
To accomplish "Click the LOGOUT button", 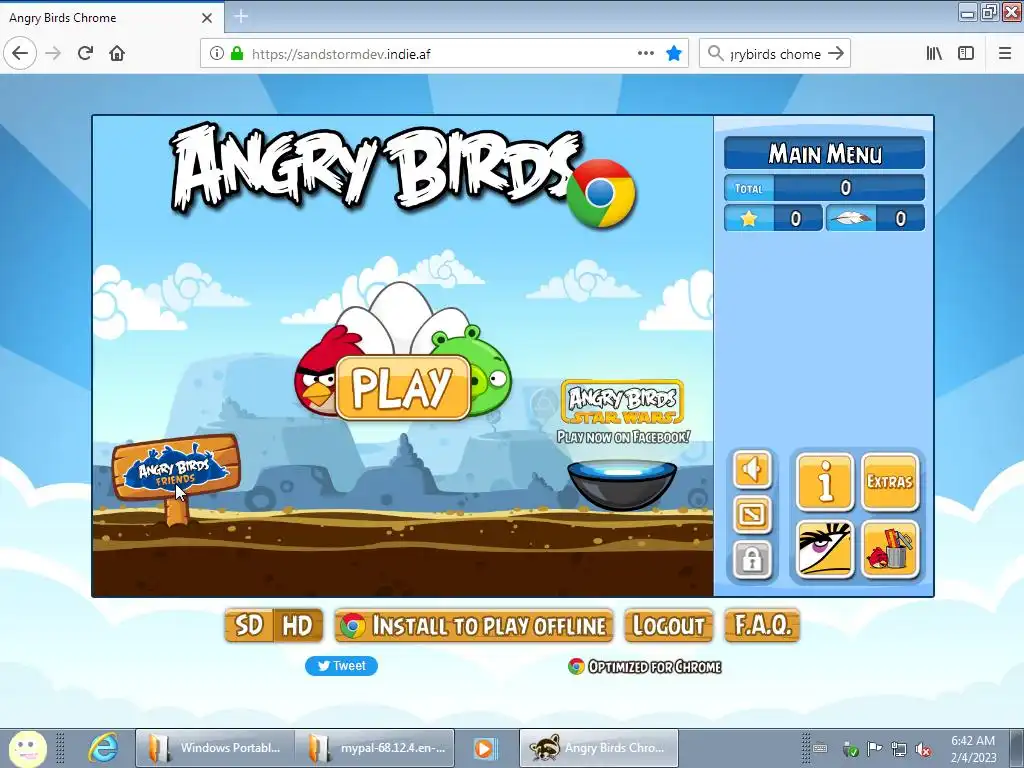I will (x=668, y=626).
